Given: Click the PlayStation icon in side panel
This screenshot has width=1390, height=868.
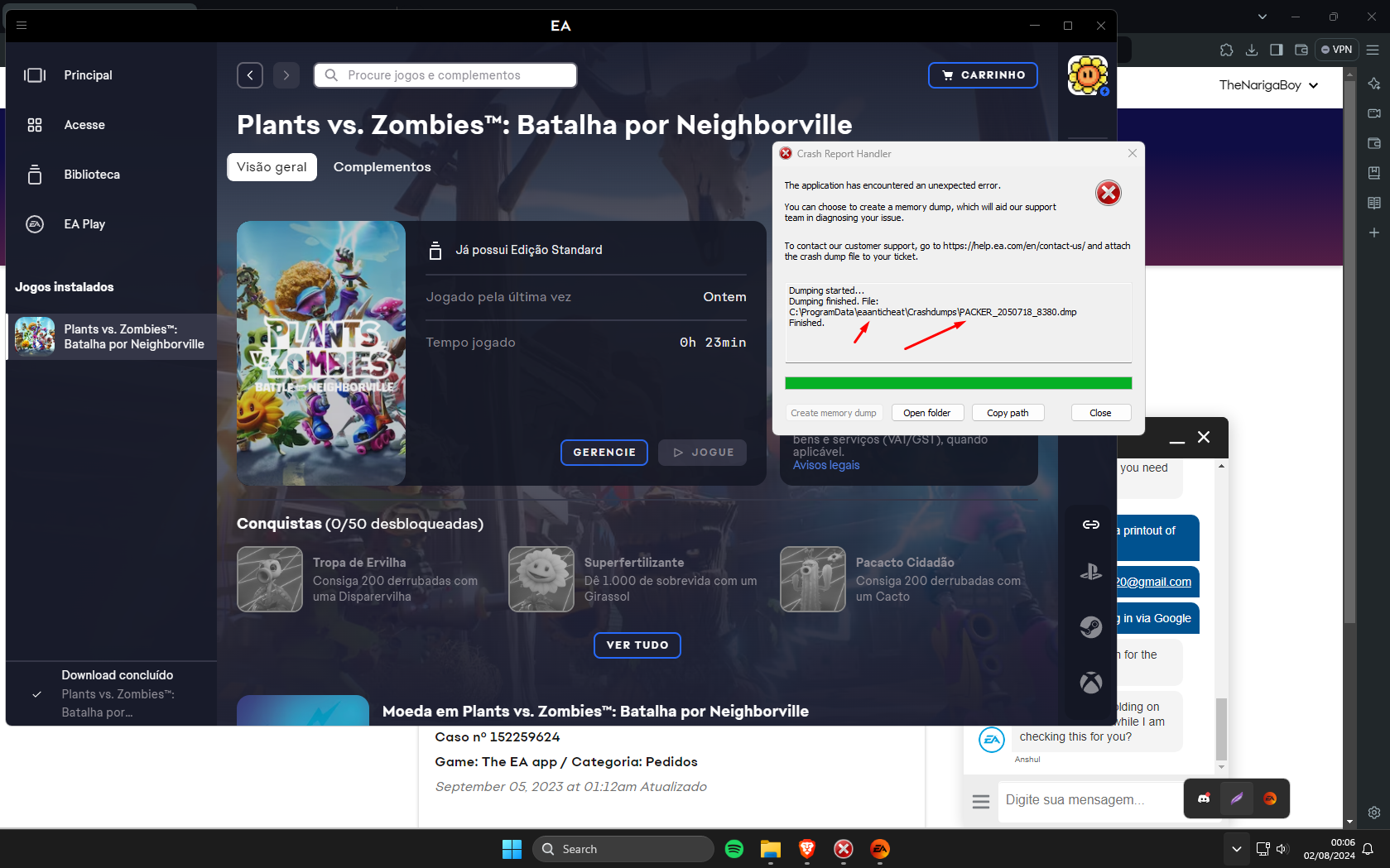Looking at the screenshot, I should pos(1091,572).
